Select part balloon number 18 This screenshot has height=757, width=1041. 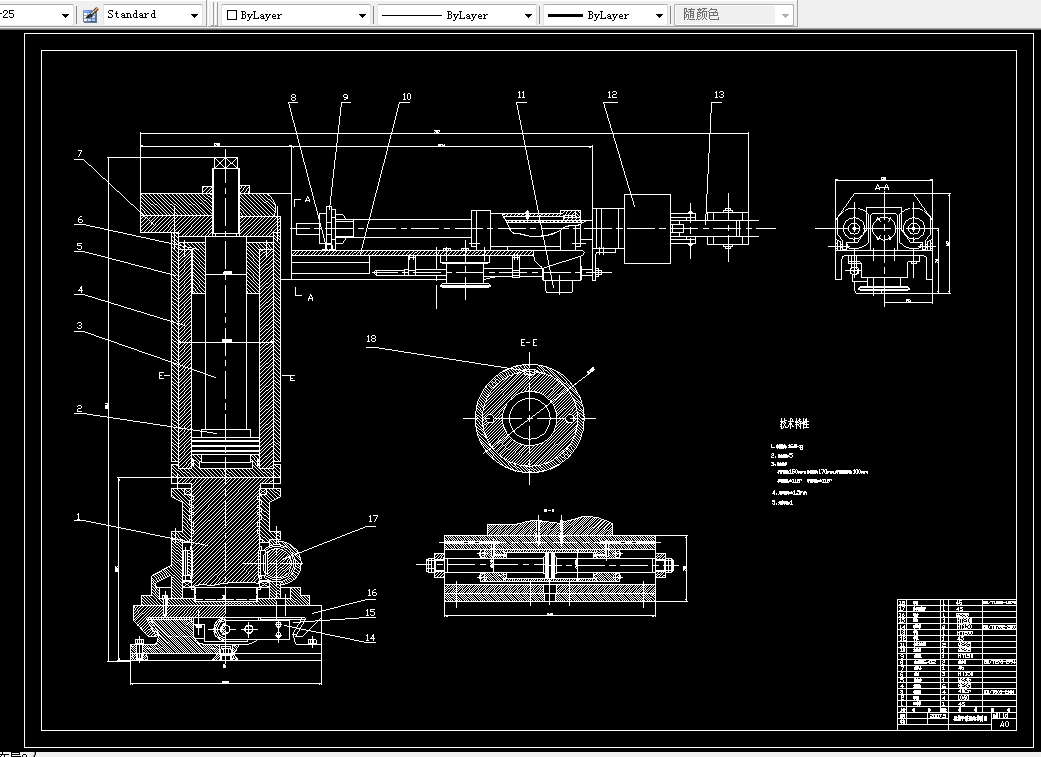click(x=371, y=339)
